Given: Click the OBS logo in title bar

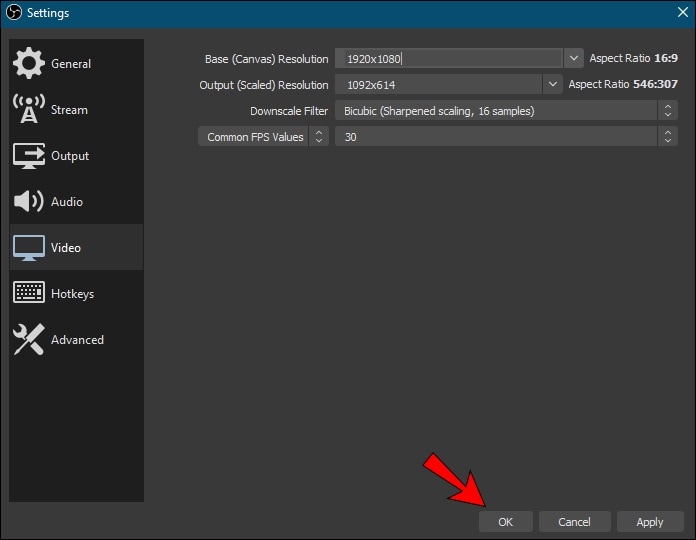Looking at the screenshot, I should (14, 12).
